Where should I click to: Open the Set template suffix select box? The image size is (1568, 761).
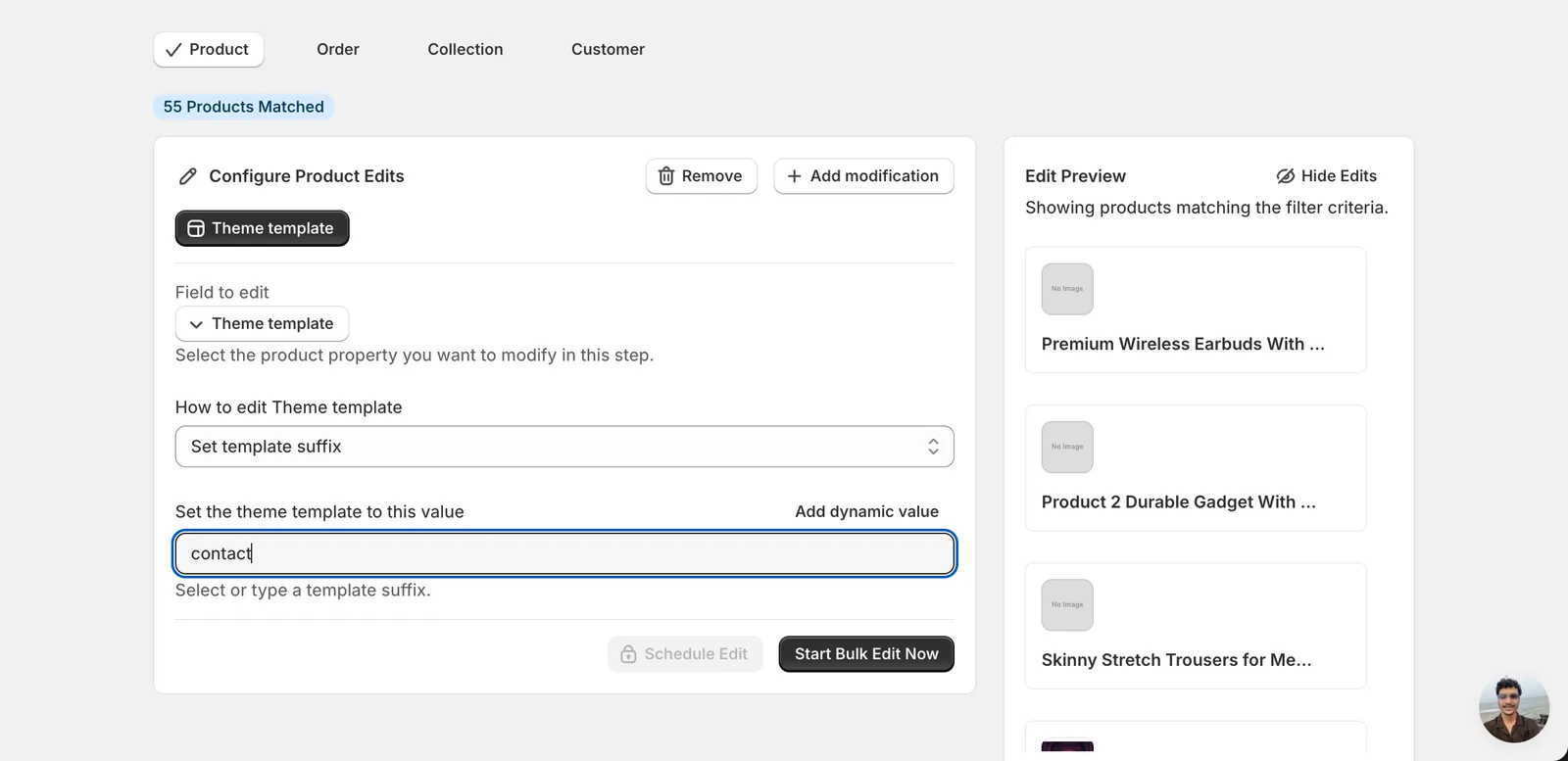564,447
